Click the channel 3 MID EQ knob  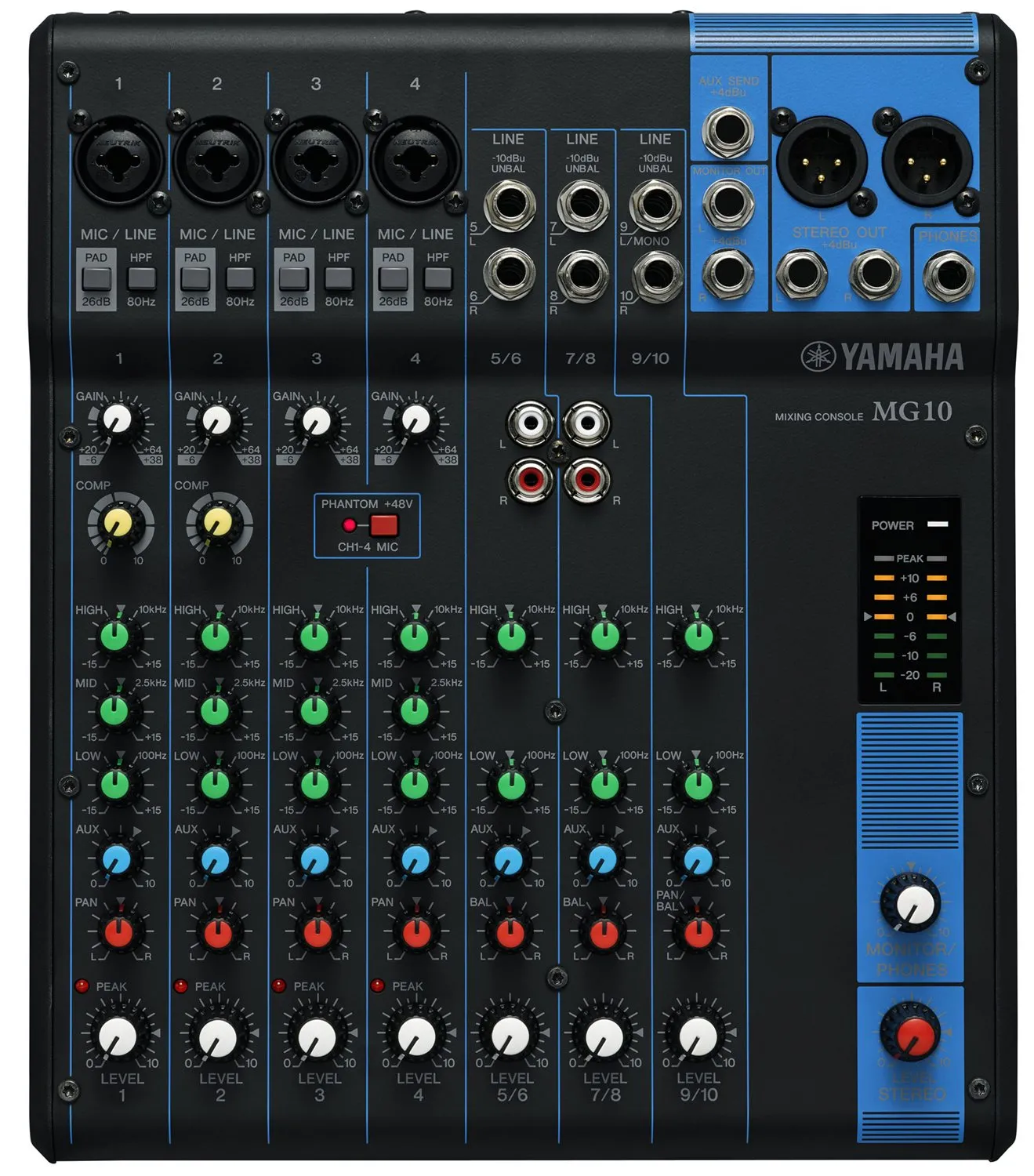tap(315, 710)
